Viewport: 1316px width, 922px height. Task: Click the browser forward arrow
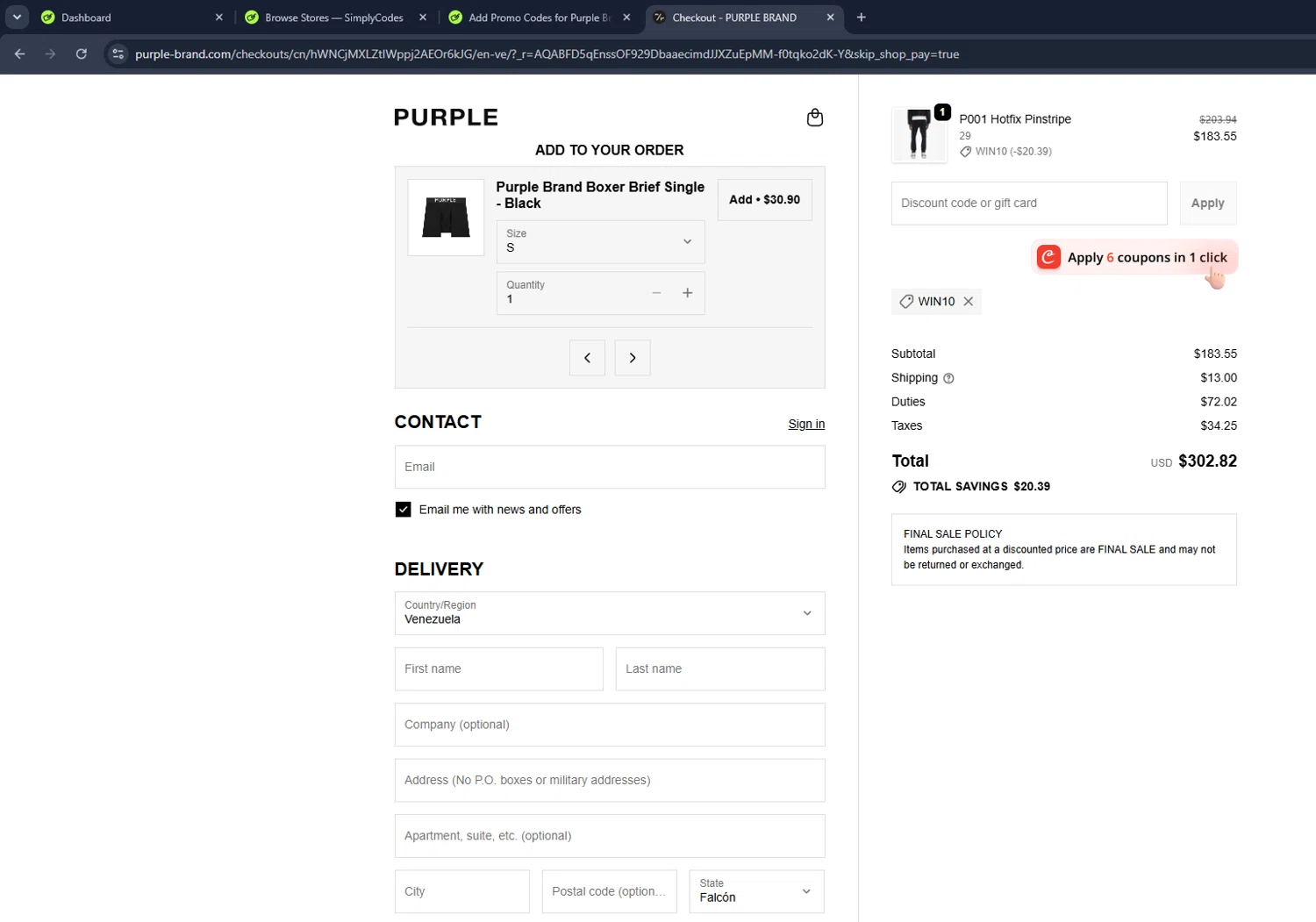click(x=50, y=54)
